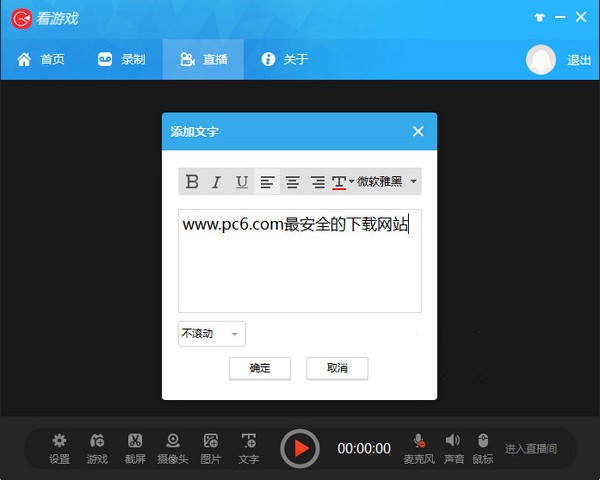Go to the 首页 home tab

(x=41, y=60)
